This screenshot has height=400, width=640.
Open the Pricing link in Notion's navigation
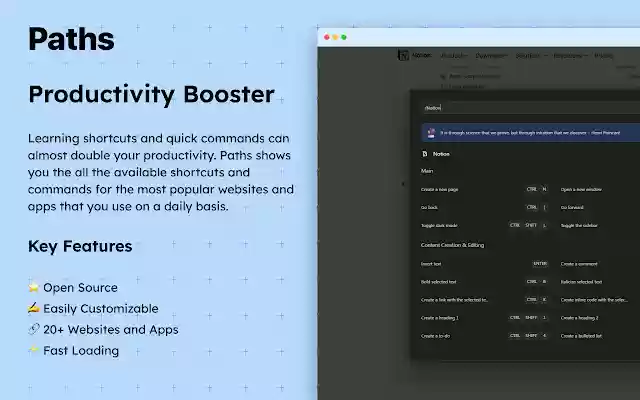[603, 56]
